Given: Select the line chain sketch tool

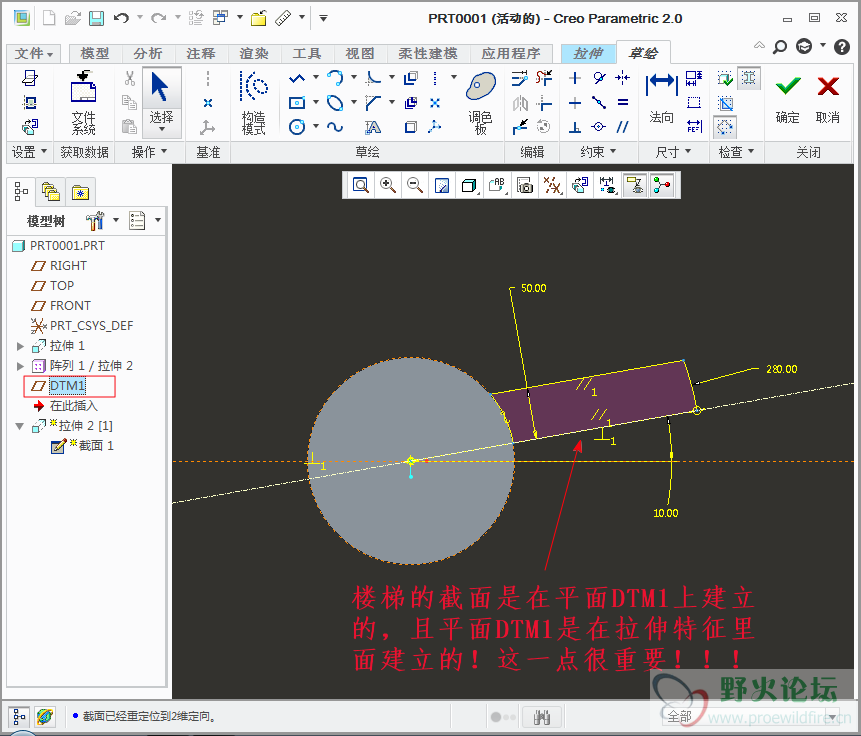Looking at the screenshot, I should point(297,79).
